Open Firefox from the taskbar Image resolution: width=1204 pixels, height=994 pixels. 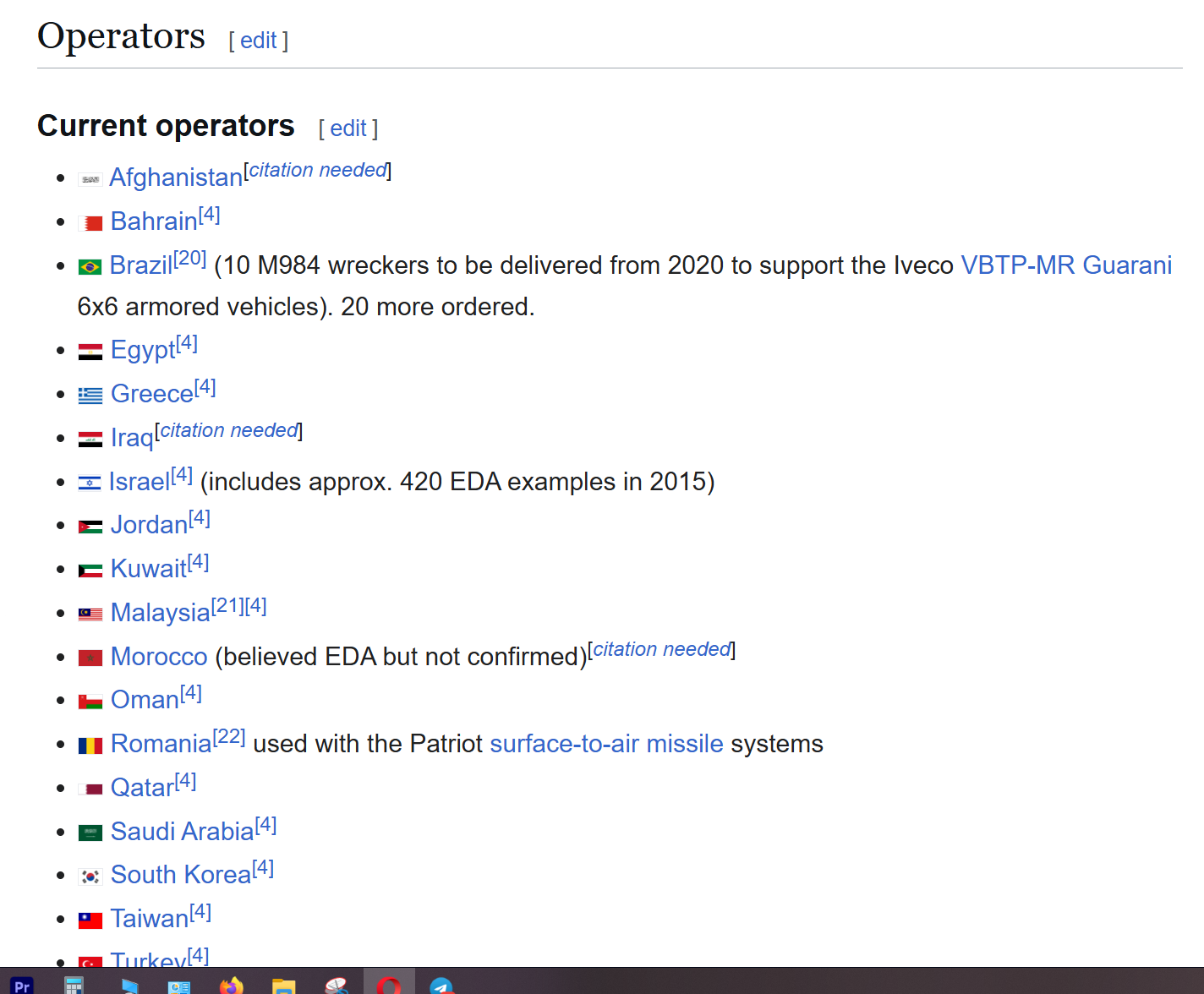231,985
